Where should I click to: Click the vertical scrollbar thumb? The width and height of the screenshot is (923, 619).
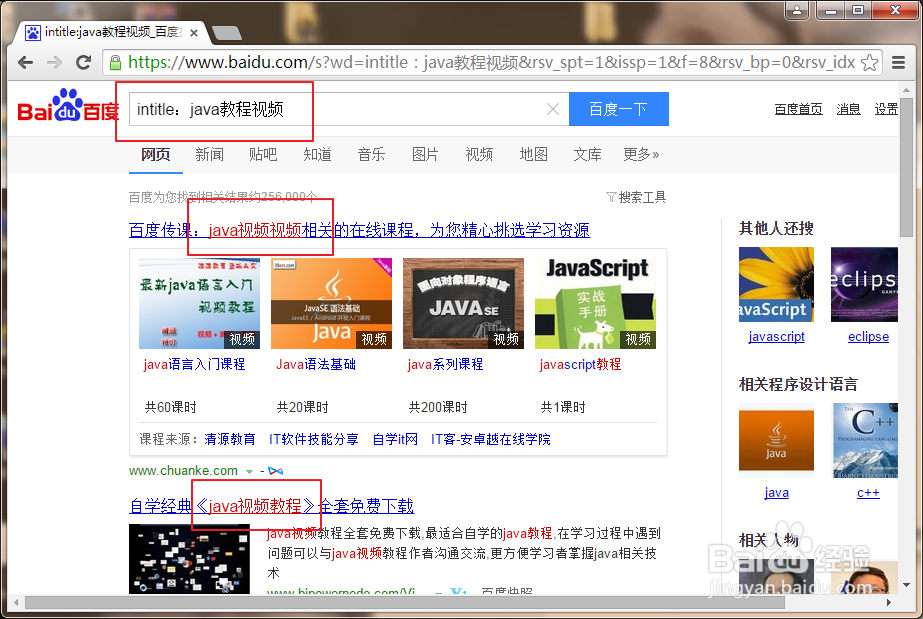tap(906, 168)
